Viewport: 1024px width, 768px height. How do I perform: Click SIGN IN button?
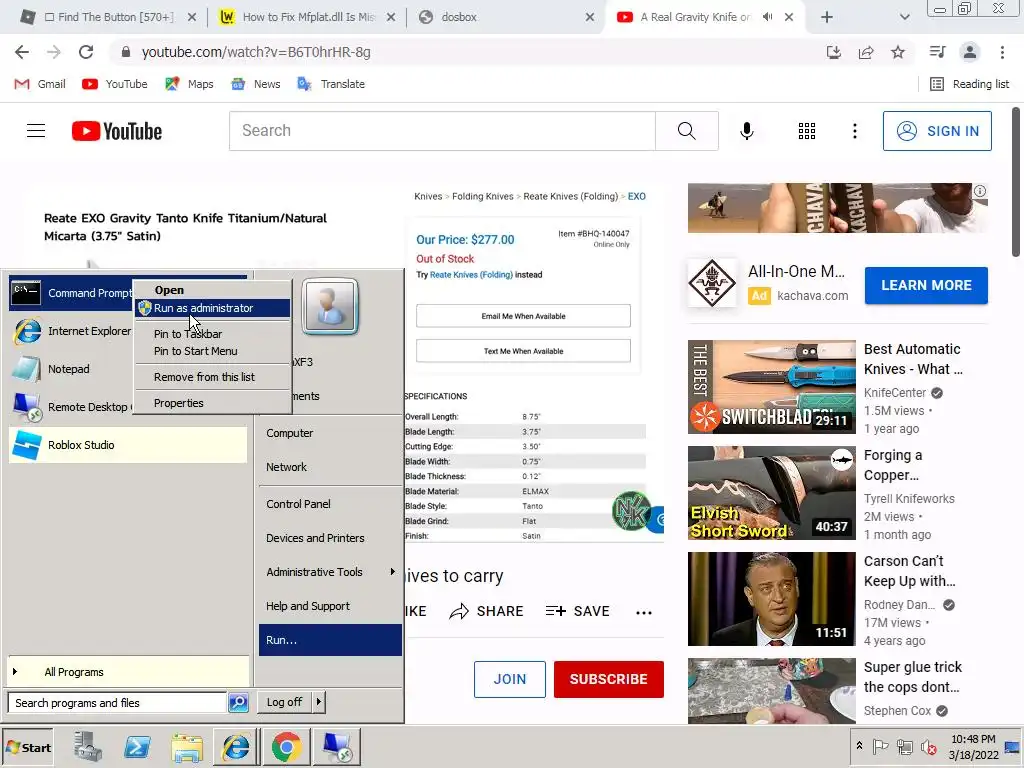click(x=937, y=131)
